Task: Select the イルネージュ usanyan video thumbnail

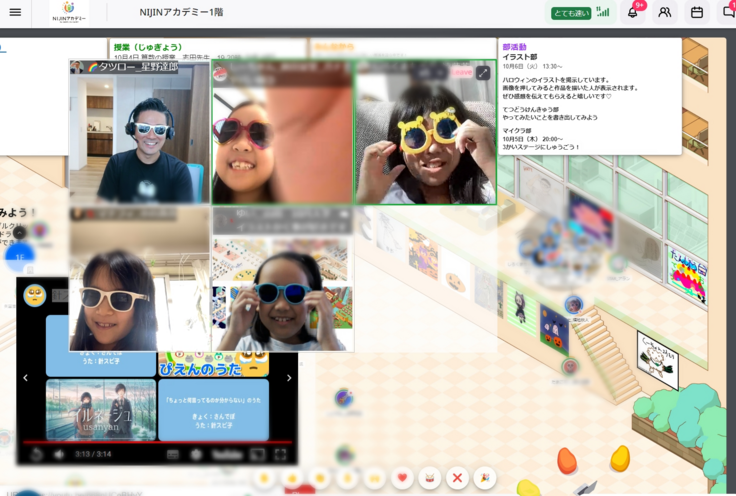Action: click(x=100, y=408)
